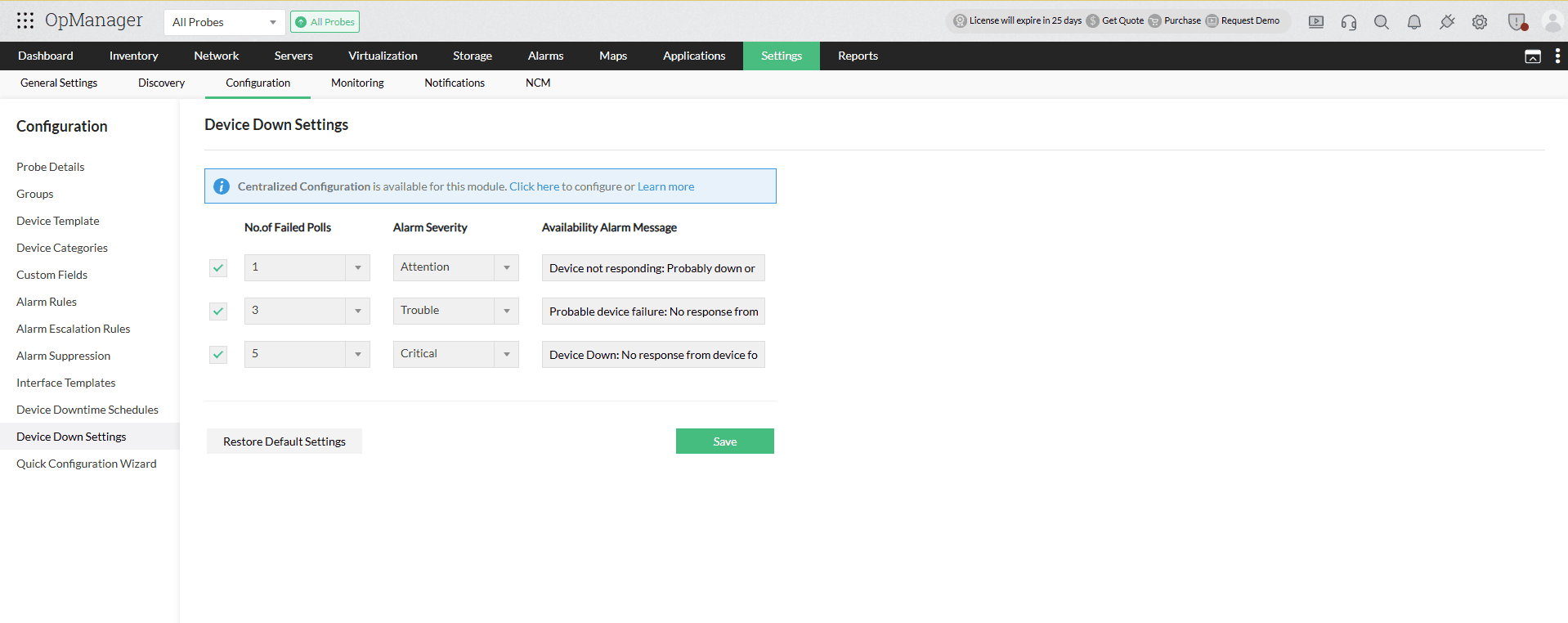Viewport: 1568px width, 623px height.
Task: Open the Inventory menu
Action: (x=133, y=56)
